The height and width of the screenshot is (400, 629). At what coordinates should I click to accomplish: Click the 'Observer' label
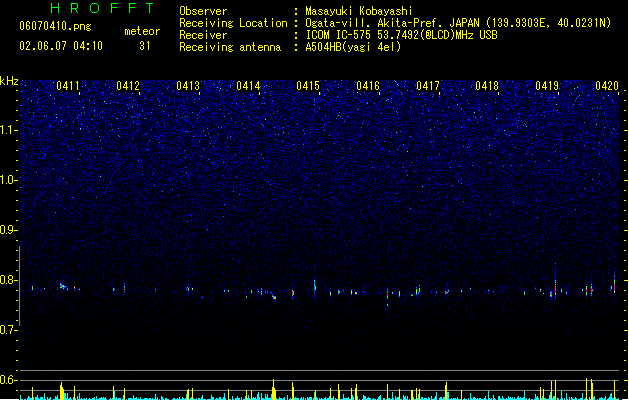pyautogui.click(x=203, y=11)
